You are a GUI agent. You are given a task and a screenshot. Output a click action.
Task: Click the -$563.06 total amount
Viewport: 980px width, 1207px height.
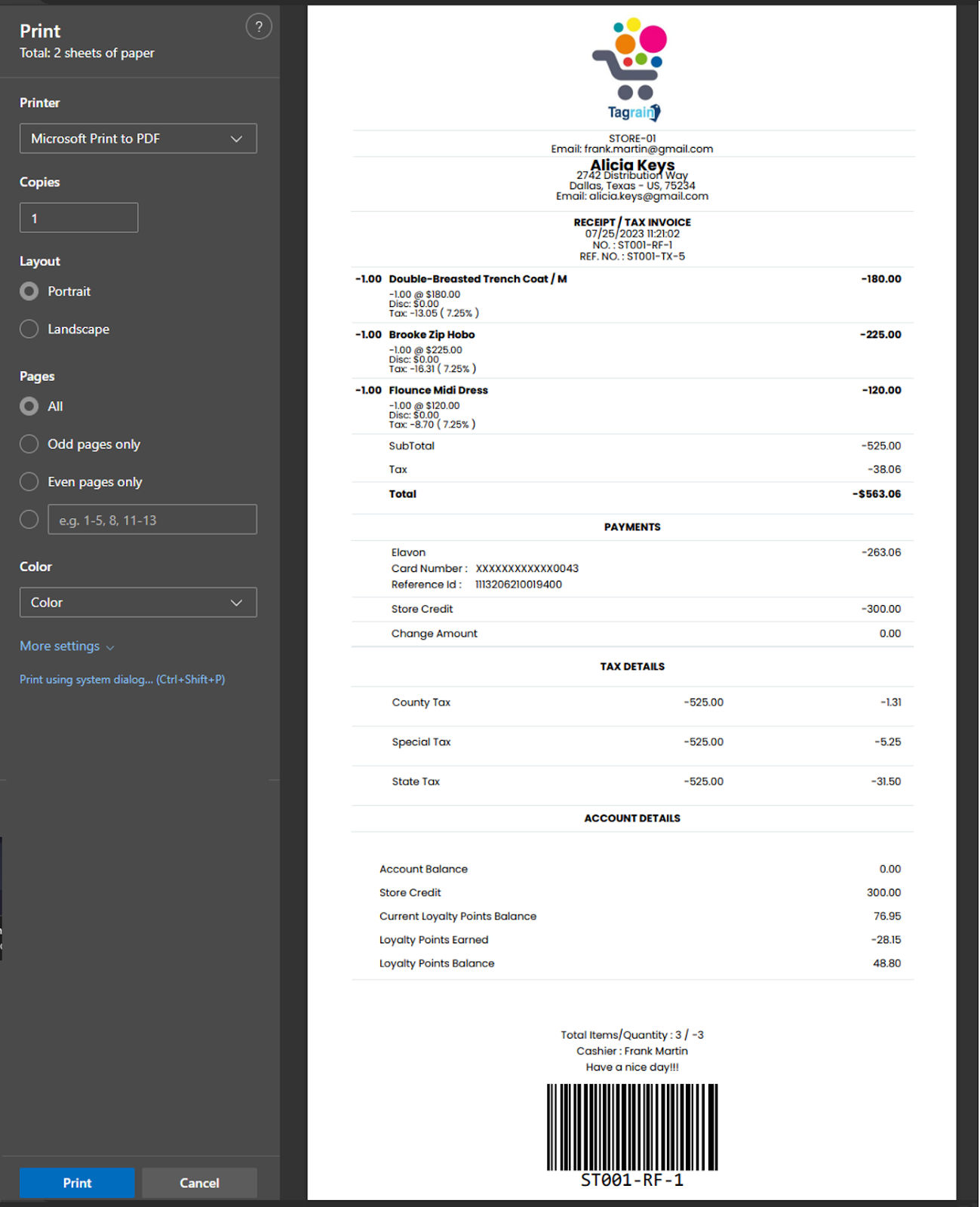click(x=876, y=494)
